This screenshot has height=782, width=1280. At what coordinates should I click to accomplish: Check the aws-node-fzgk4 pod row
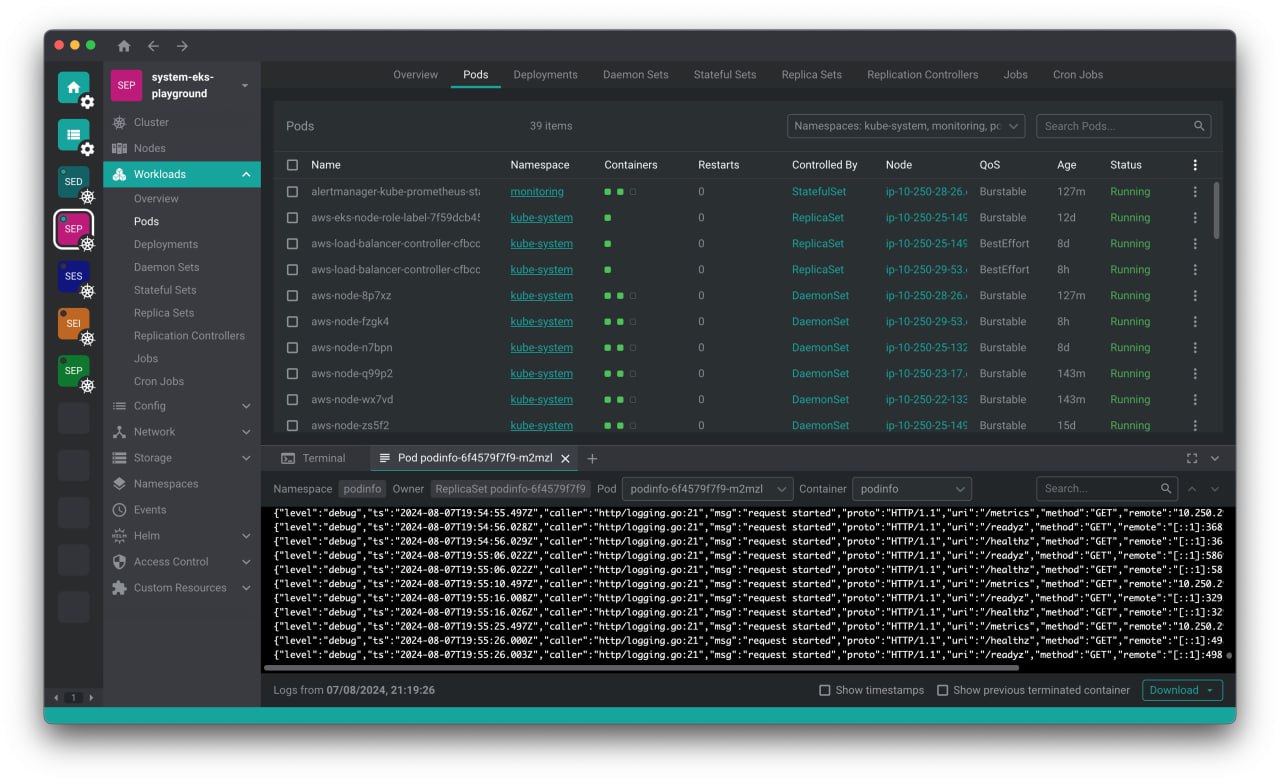tap(292, 322)
